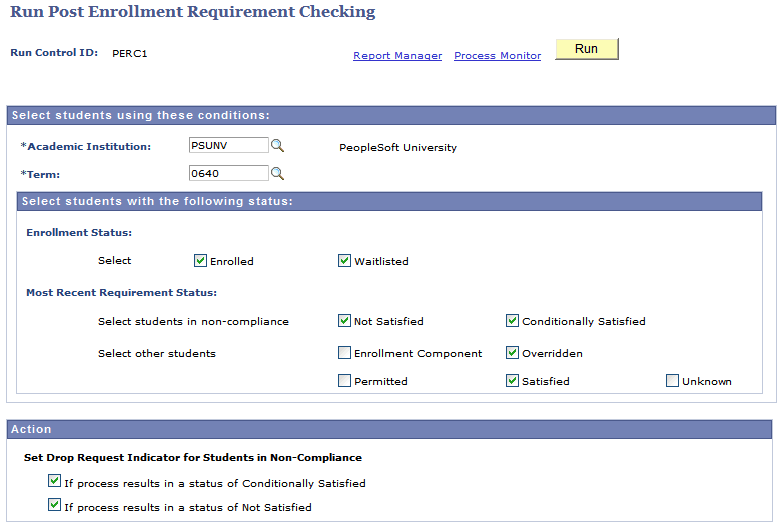Uncheck the Enrolled checkbox
Screen dimensions: 780x527
coord(200,260)
